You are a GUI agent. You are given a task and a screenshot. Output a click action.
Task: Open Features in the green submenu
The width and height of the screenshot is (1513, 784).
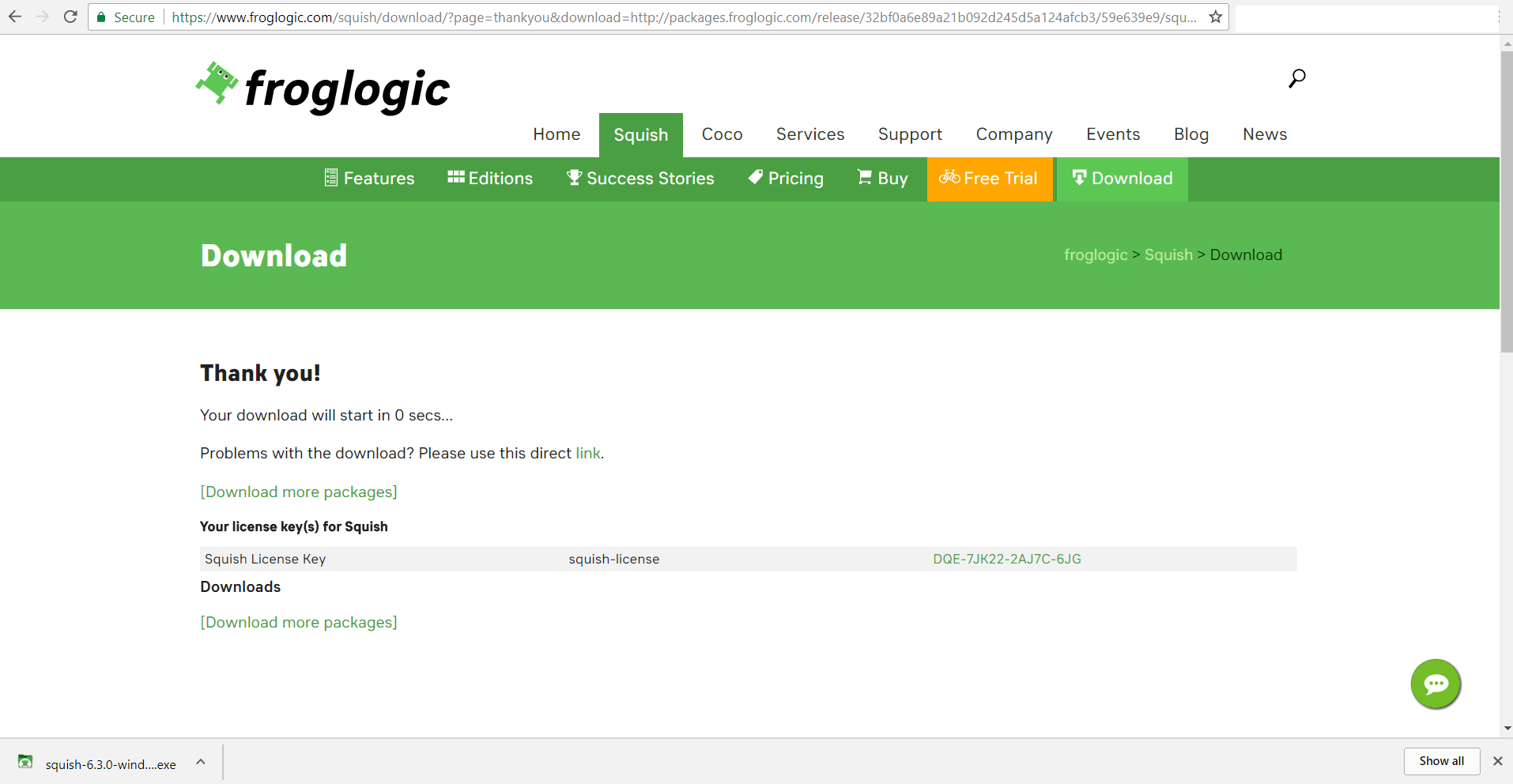click(x=369, y=179)
